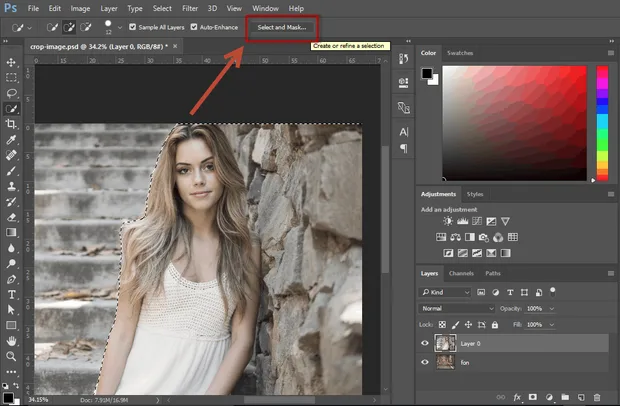Select the Pen tool
620x406 pixels.
[x=11, y=279]
